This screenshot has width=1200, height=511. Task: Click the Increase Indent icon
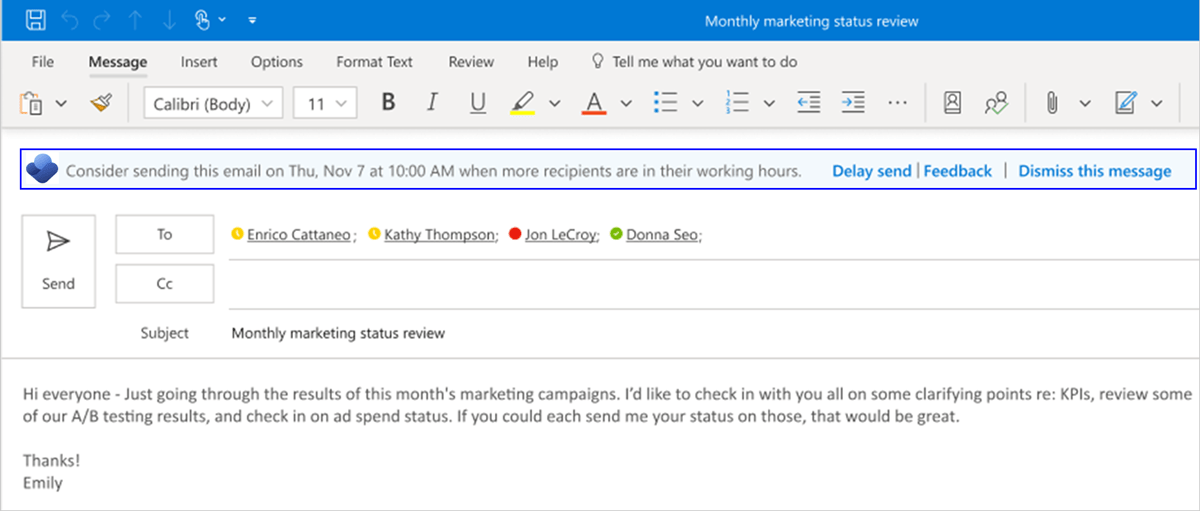tap(852, 103)
